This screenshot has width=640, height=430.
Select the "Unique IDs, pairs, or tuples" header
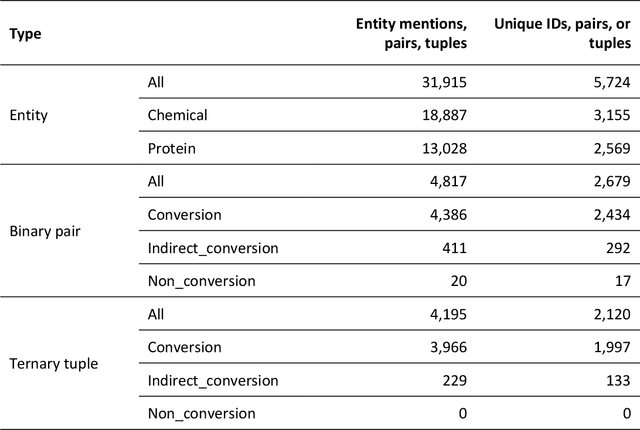565,32
